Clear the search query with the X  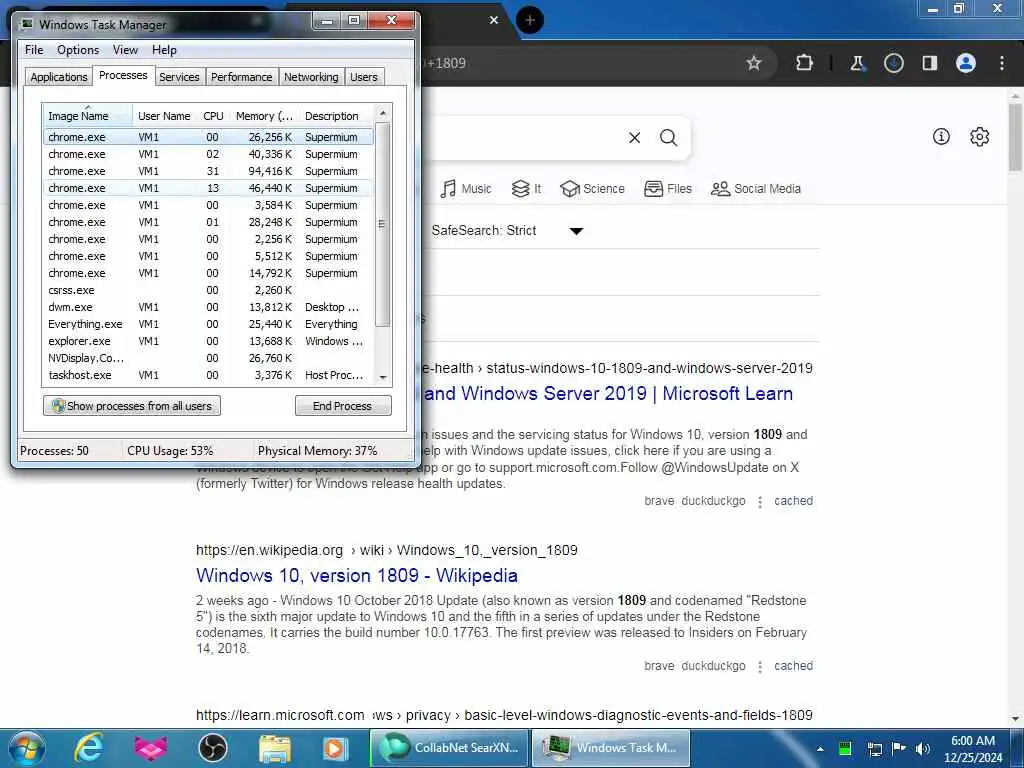pos(635,138)
